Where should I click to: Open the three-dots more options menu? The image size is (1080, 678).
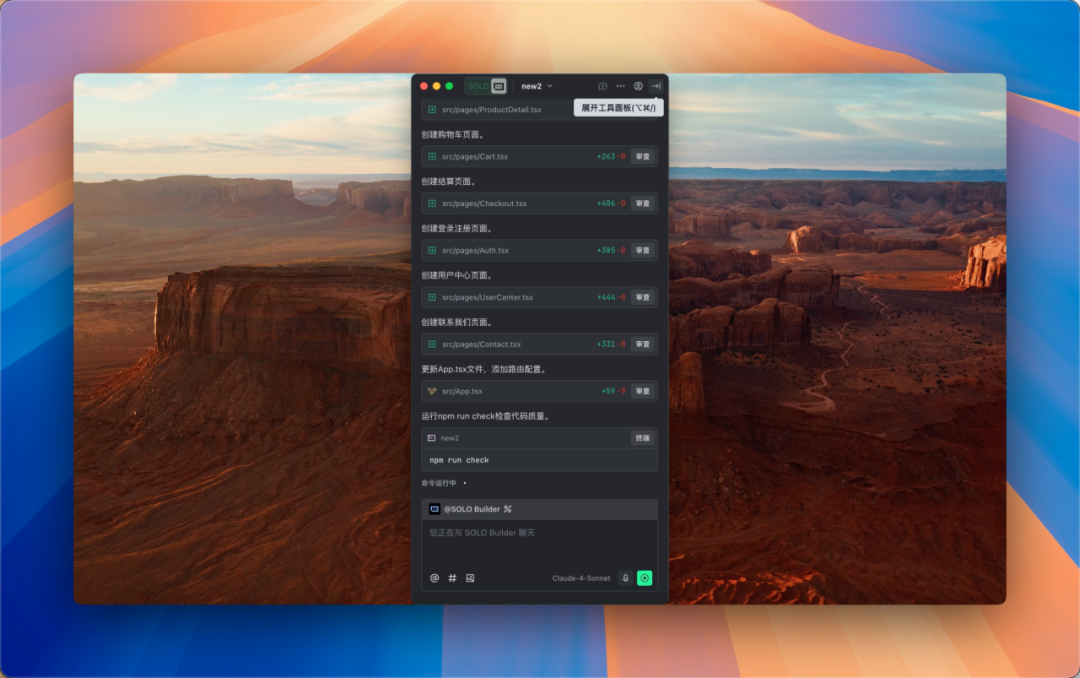click(621, 86)
